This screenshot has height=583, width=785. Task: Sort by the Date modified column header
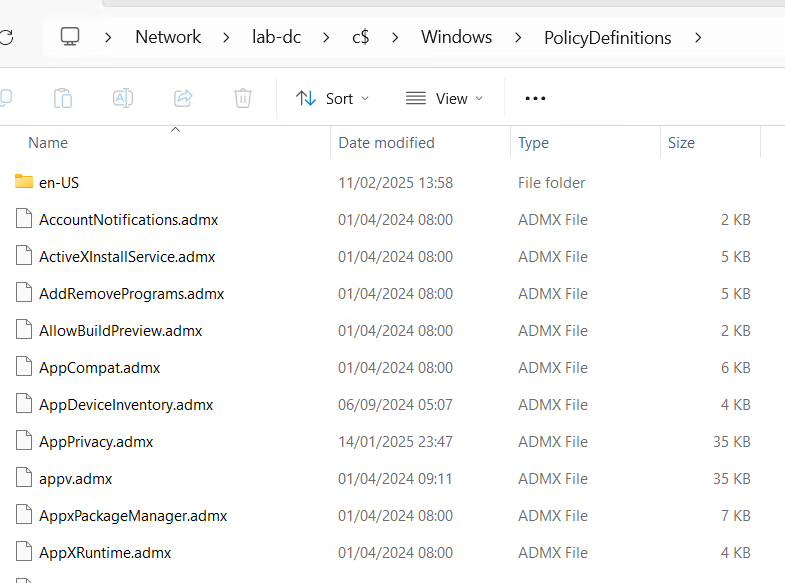(386, 143)
